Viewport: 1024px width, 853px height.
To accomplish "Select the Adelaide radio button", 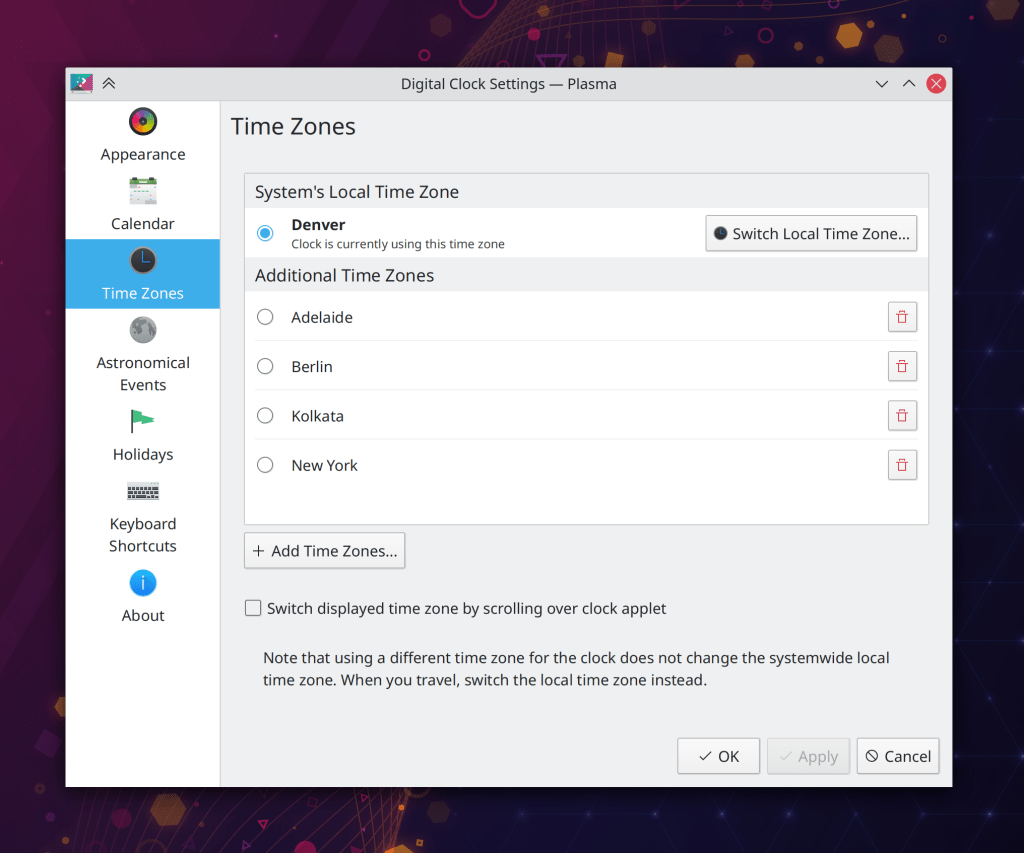I will [x=265, y=317].
